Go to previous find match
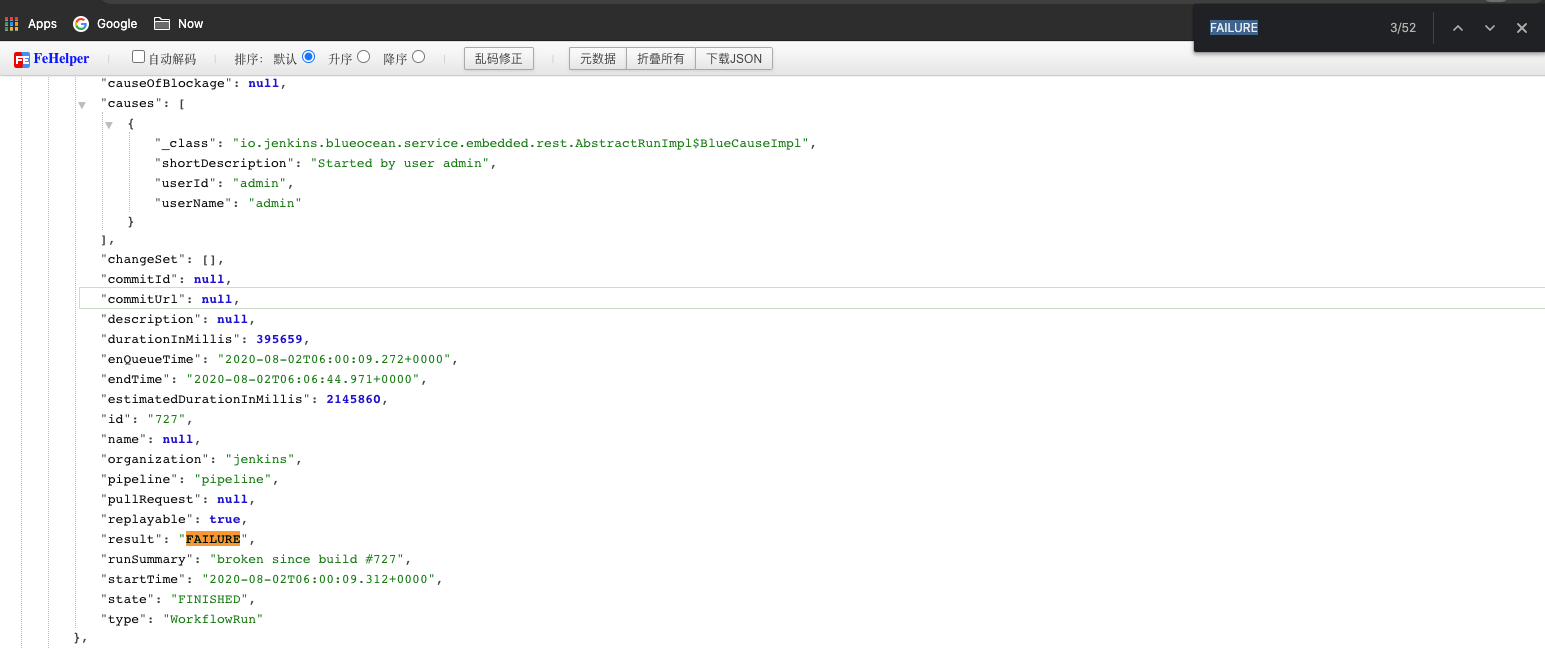The width and height of the screenshot is (1545, 649). (1458, 28)
